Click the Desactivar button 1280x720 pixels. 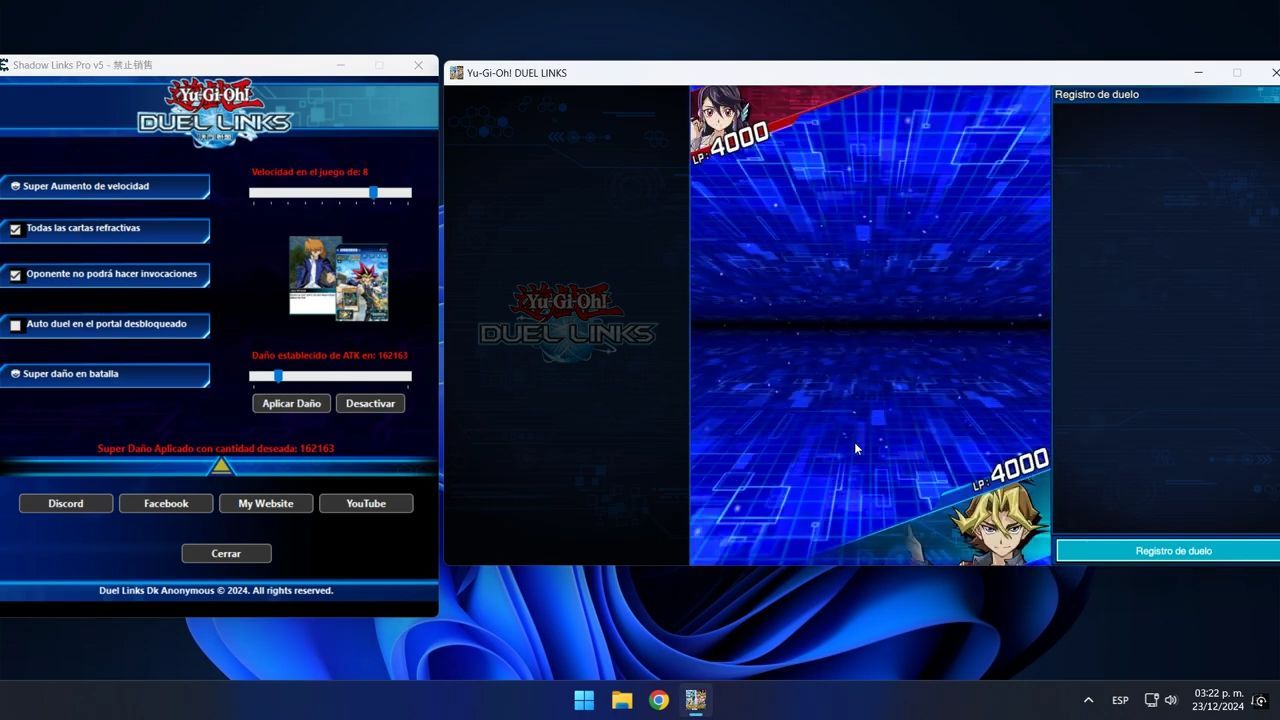(370, 403)
